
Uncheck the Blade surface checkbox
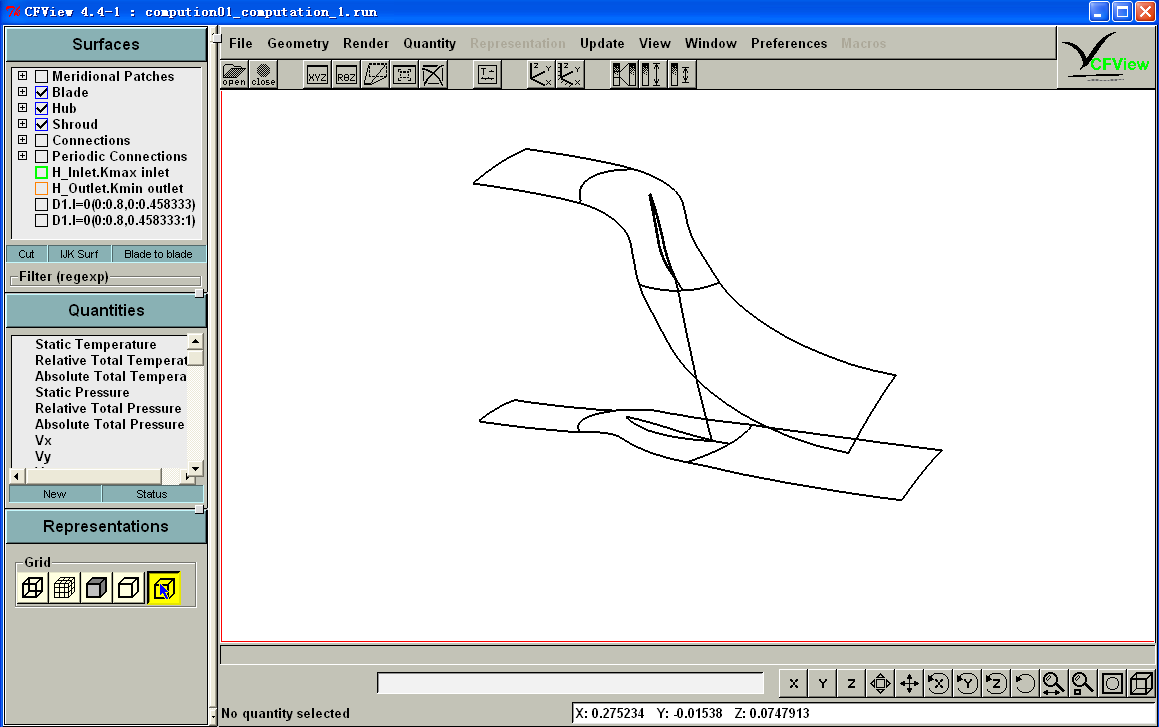[42, 92]
